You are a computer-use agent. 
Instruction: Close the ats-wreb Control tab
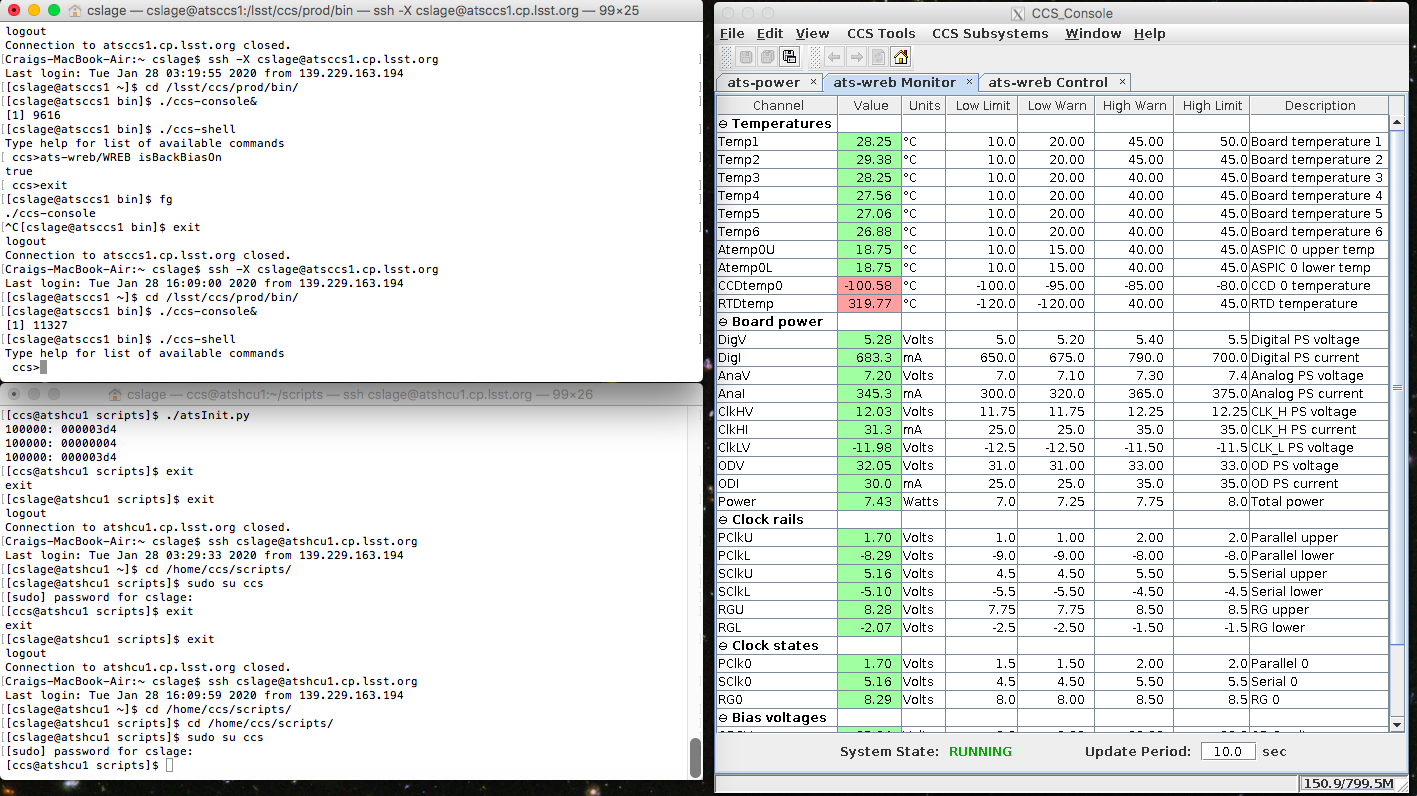(1122, 82)
